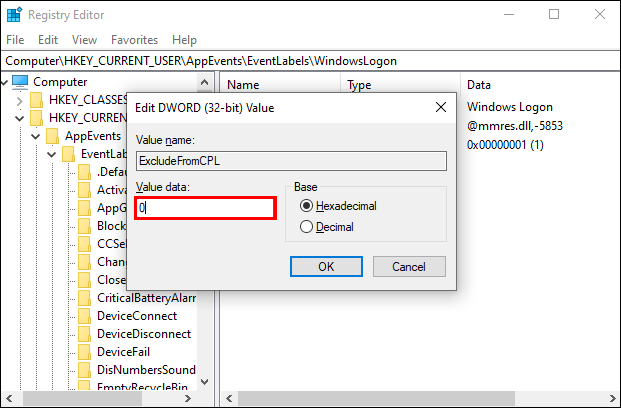Select the Hexadecimal base option
Image resolution: width=621 pixels, height=408 pixels.
[307, 205]
